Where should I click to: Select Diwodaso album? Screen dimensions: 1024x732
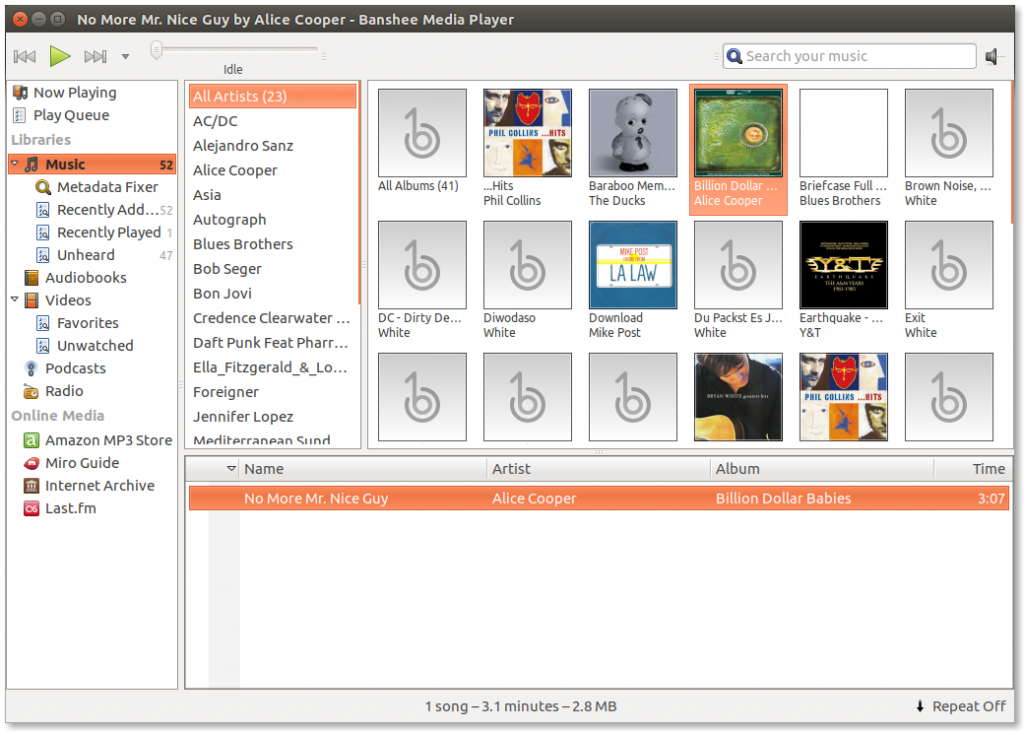click(x=527, y=265)
